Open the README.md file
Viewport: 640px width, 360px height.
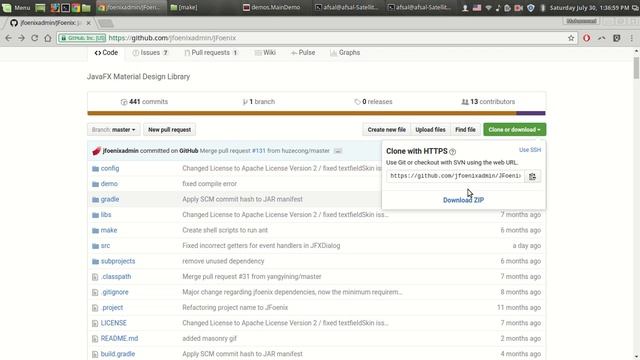click(x=119, y=339)
